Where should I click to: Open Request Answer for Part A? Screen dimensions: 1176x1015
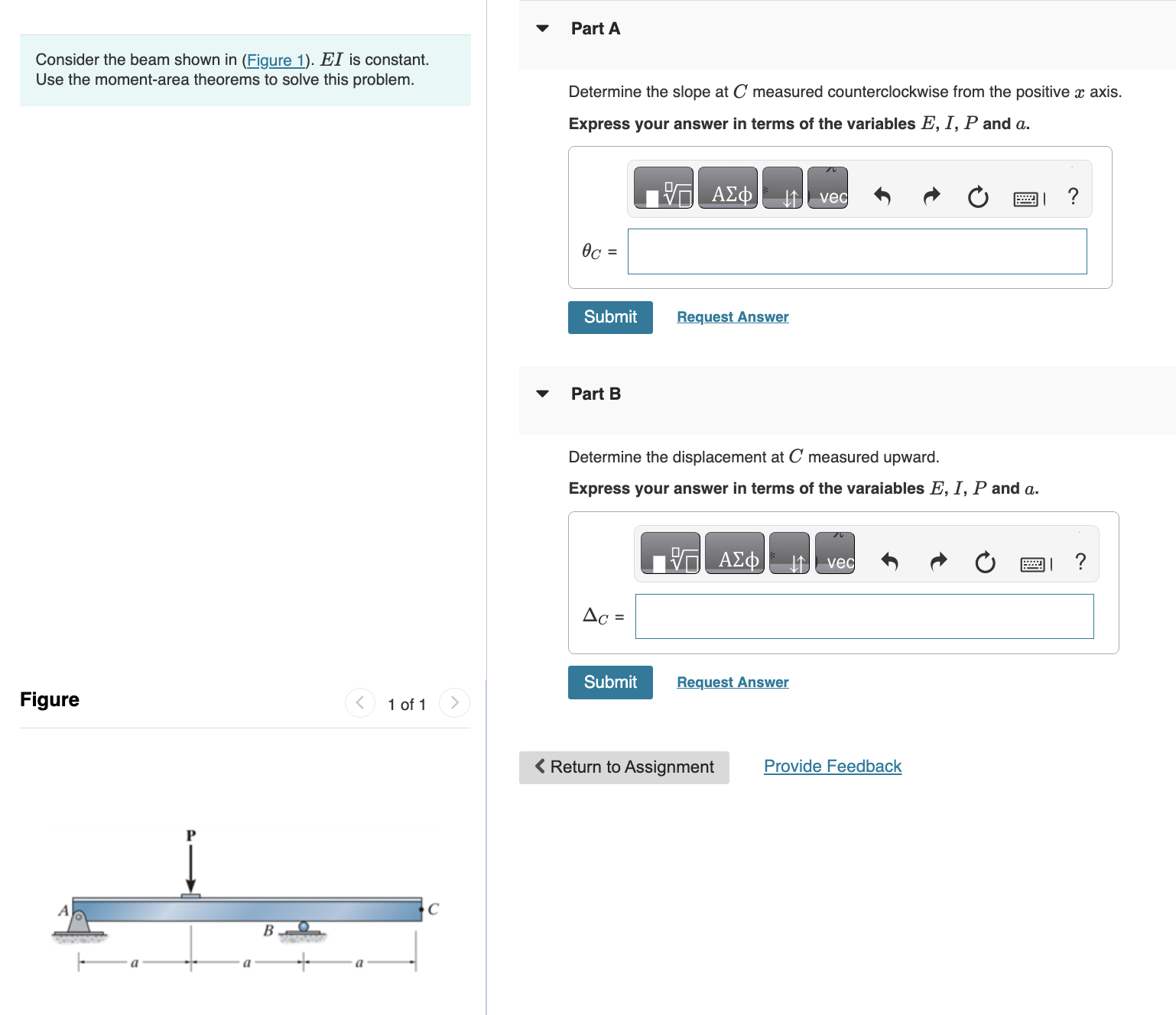tap(732, 316)
